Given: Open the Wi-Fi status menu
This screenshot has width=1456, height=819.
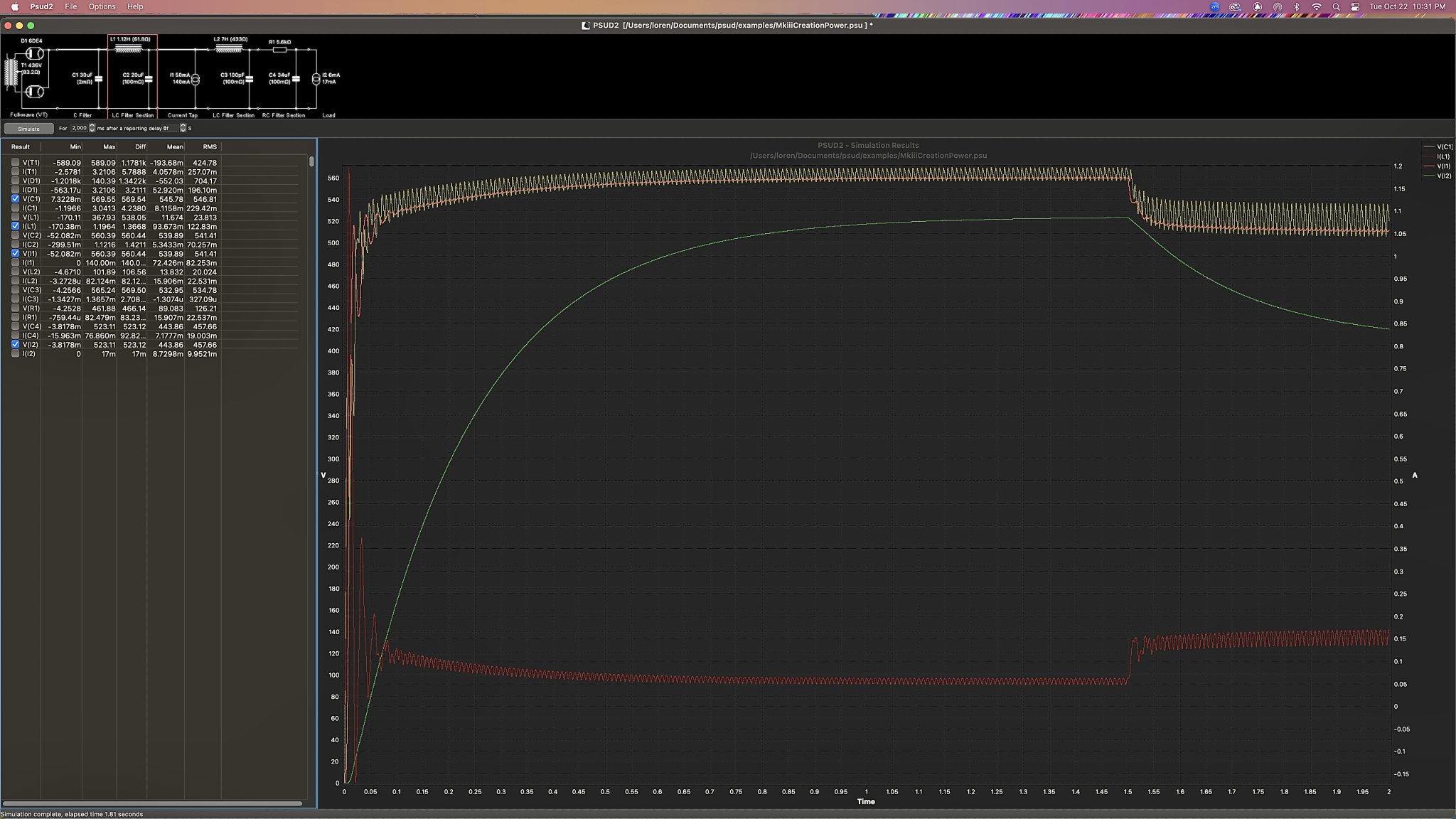Looking at the screenshot, I should 1317,6.
